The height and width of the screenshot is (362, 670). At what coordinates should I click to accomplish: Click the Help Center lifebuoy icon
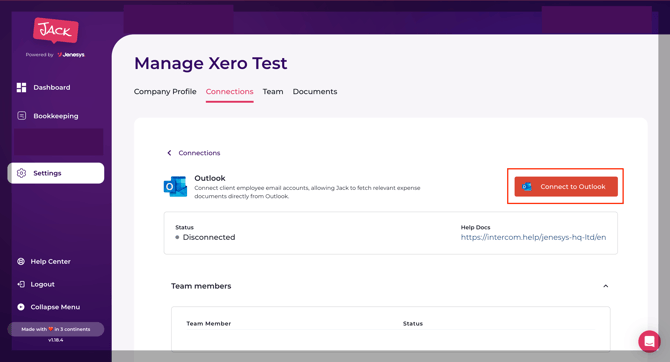point(21,261)
